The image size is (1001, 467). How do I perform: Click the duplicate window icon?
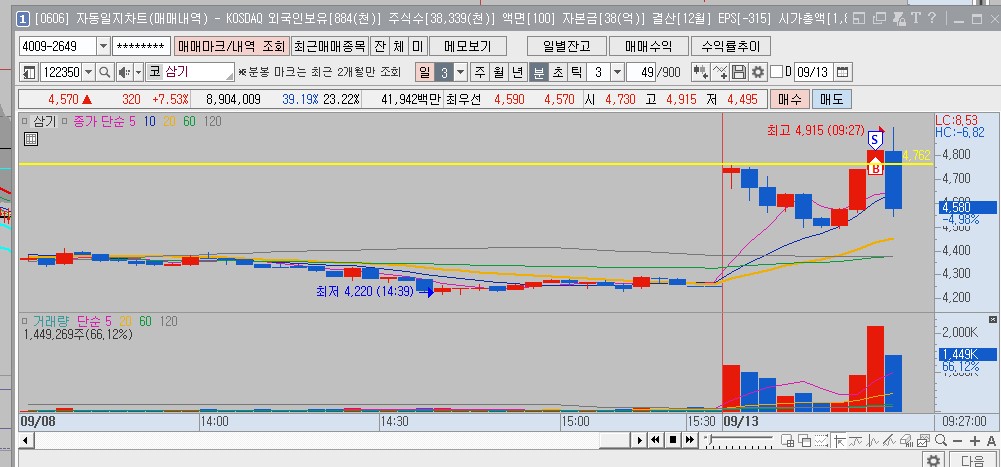[880, 19]
